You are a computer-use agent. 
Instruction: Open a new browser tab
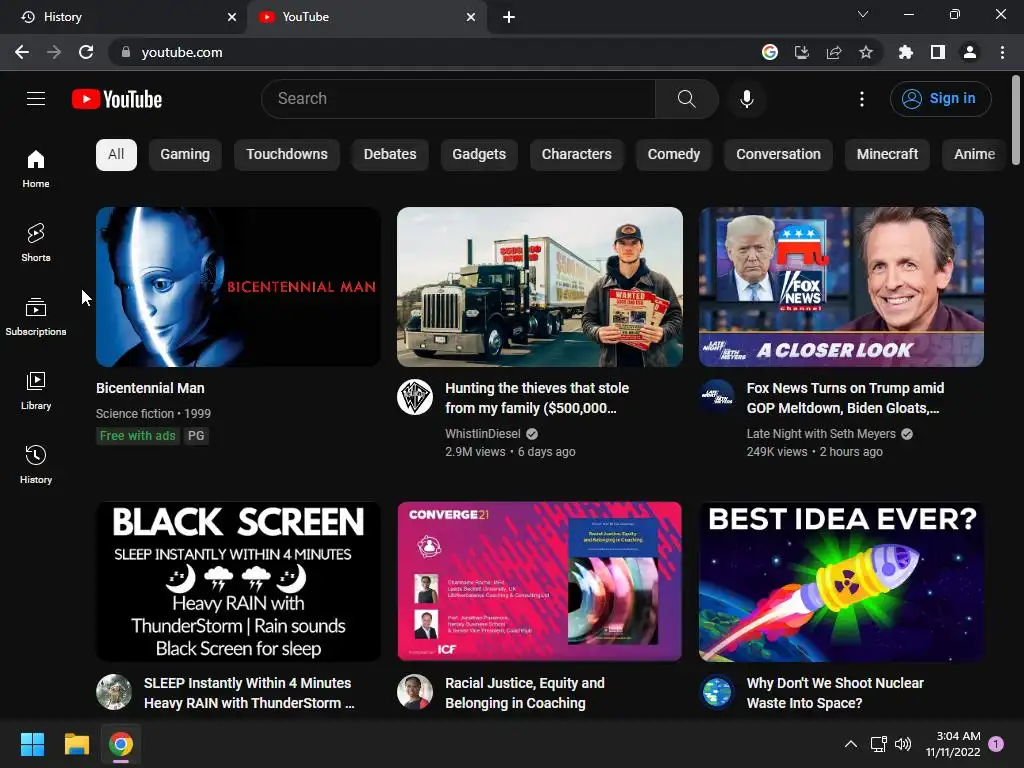point(509,17)
